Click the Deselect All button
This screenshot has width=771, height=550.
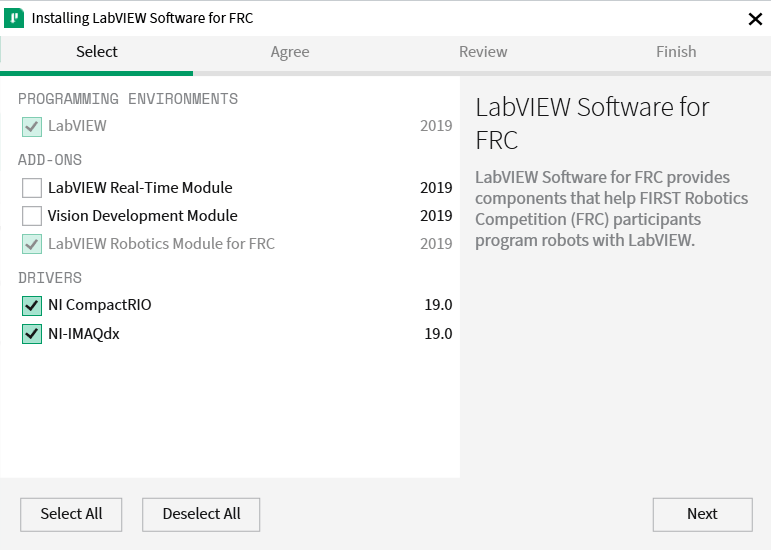(x=201, y=514)
